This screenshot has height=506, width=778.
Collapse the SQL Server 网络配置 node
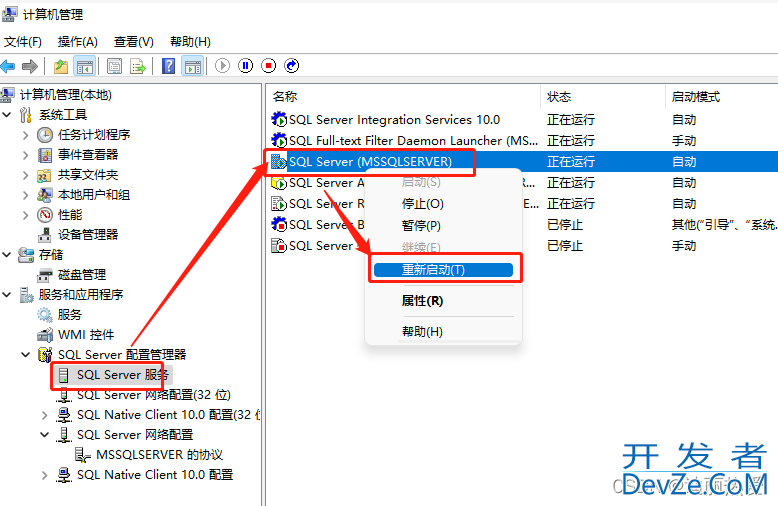pyautogui.click(x=45, y=435)
